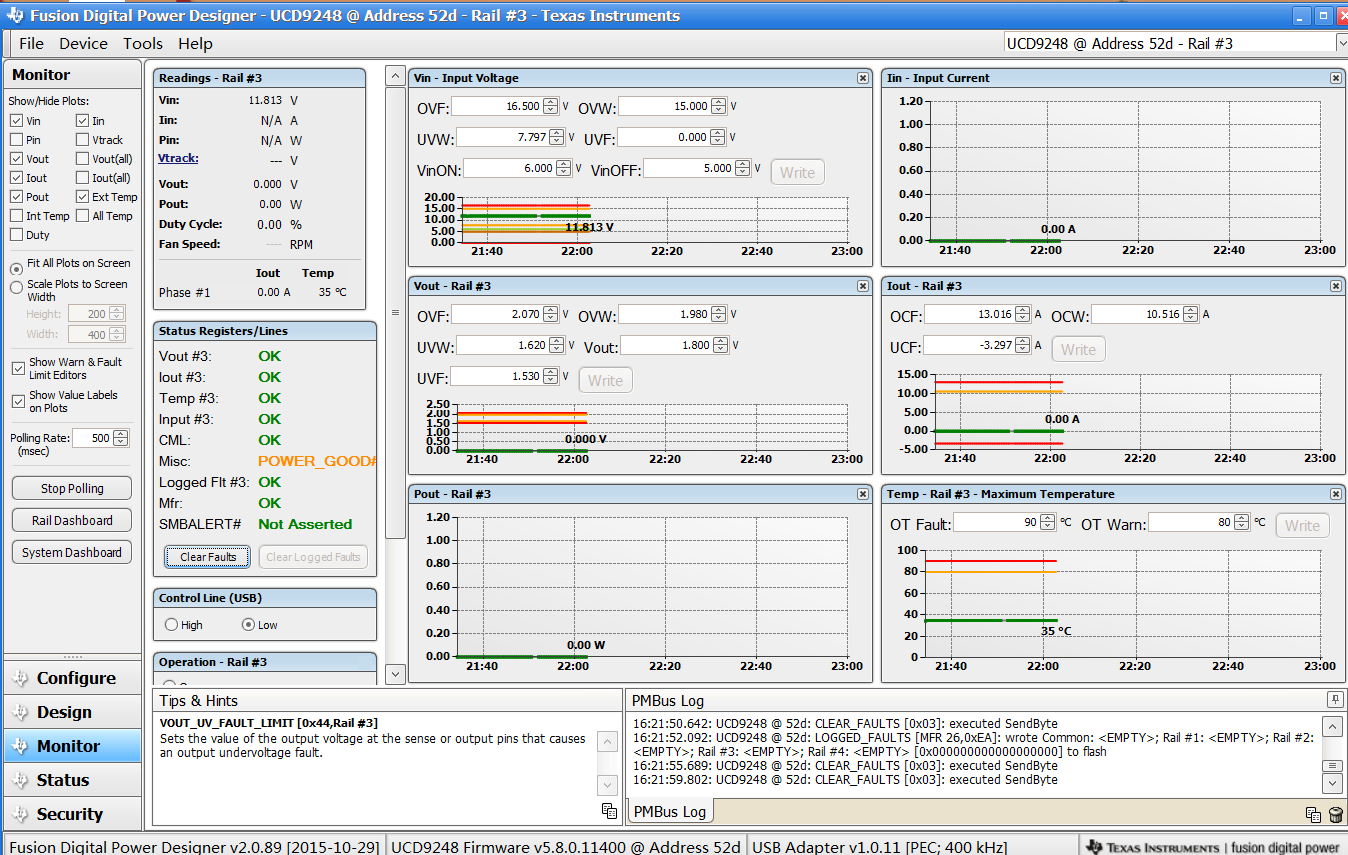This screenshot has width=1348, height=855.
Task: Close the Vout - Rail #3 plot
Action: point(863,286)
